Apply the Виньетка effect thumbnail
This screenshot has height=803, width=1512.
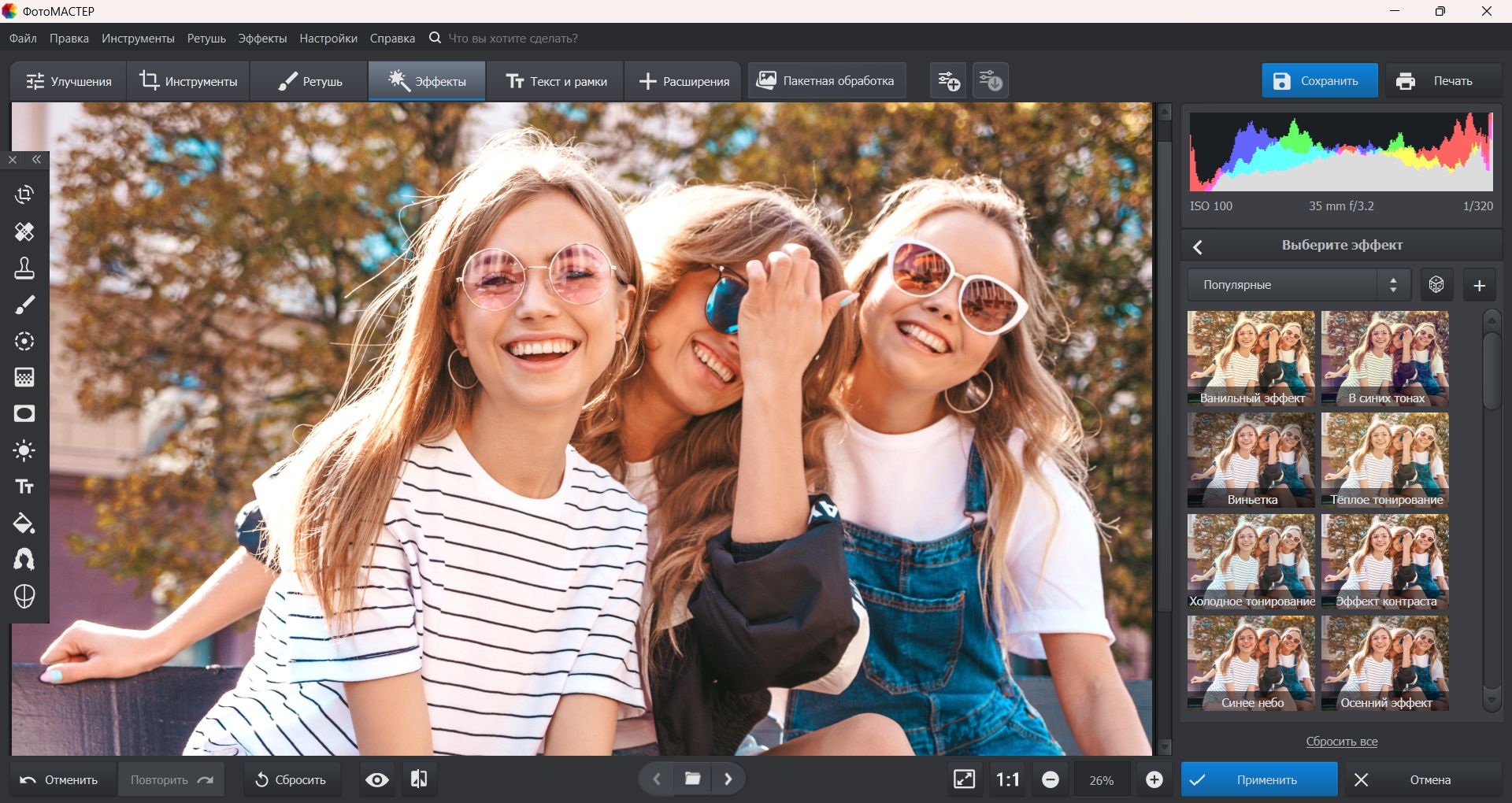point(1251,460)
